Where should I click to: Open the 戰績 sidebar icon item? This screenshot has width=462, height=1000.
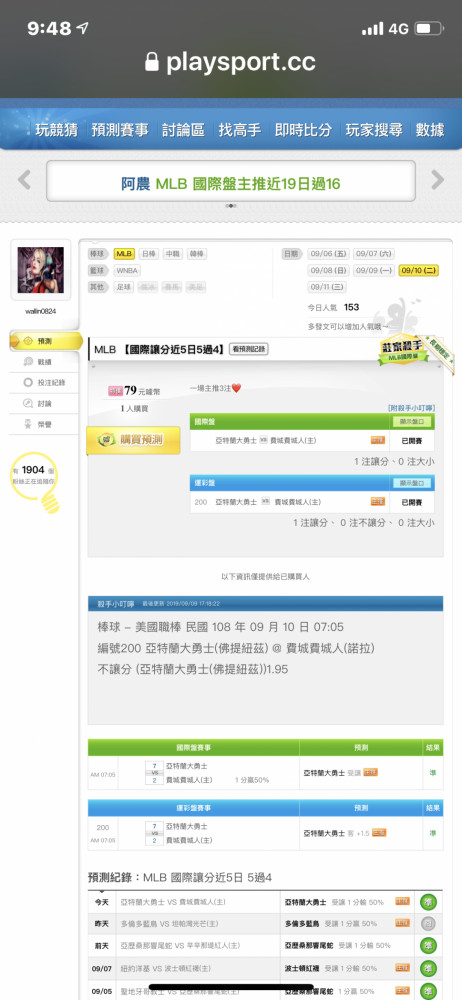45,362
